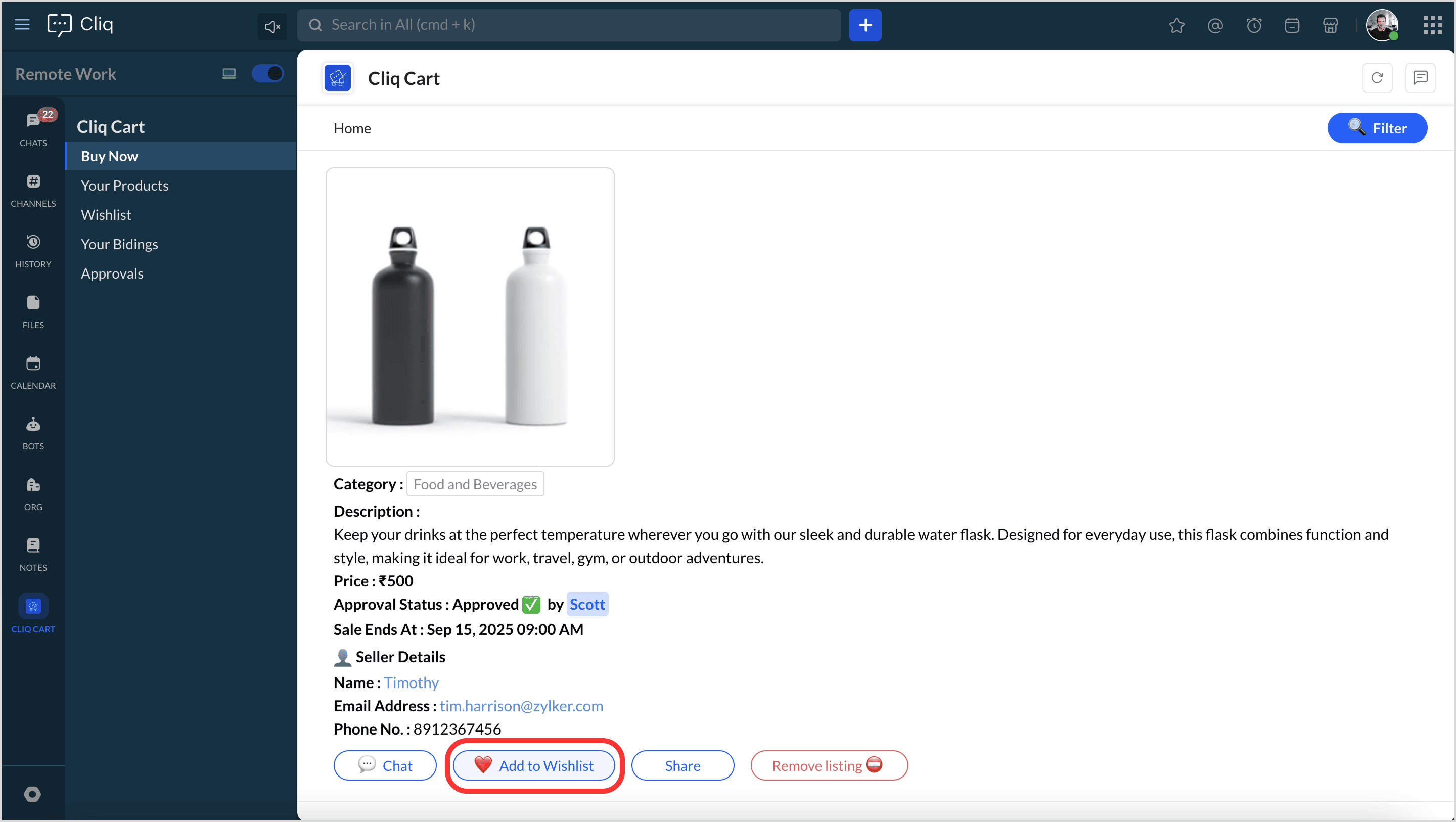
Task: Toggle the Remote Work switch
Action: 267,73
